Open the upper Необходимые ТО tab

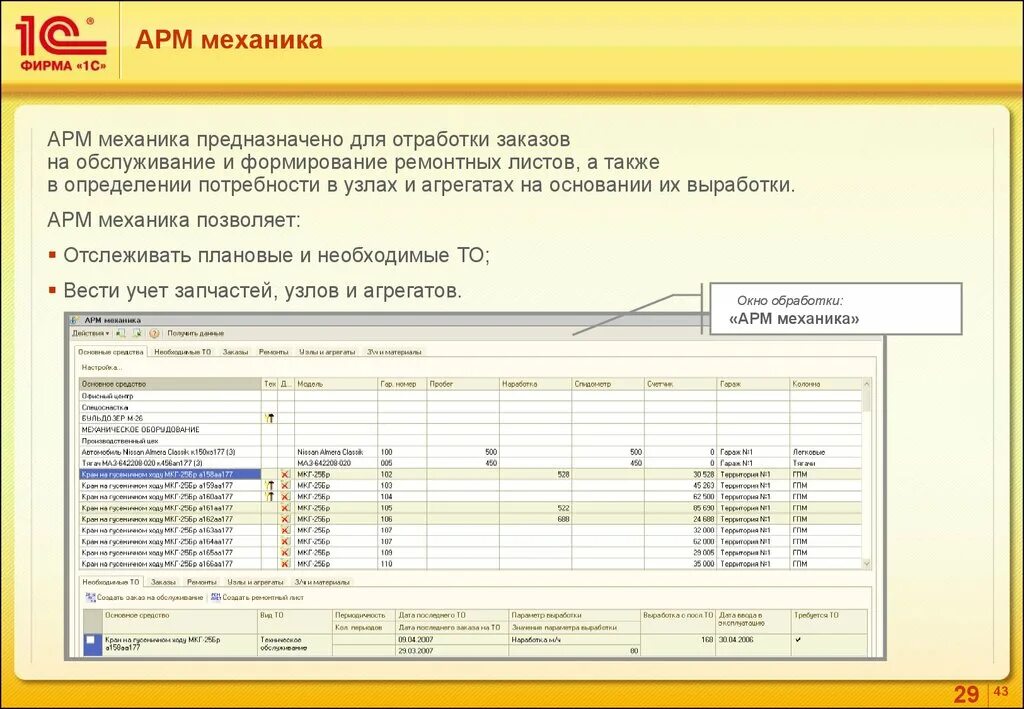point(182,352)
